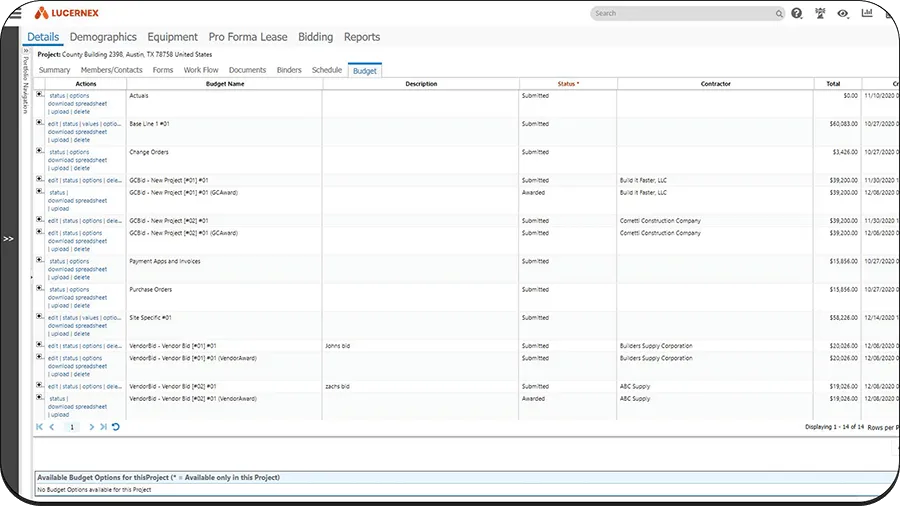Sort by the Status column header

pos(567,84)
